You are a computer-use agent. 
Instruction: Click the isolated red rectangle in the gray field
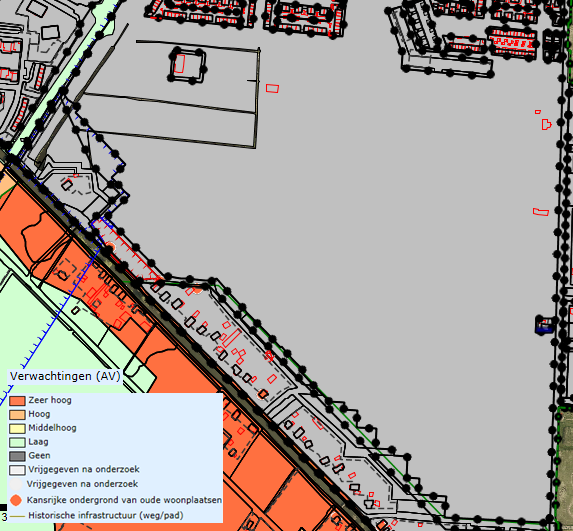272,88
